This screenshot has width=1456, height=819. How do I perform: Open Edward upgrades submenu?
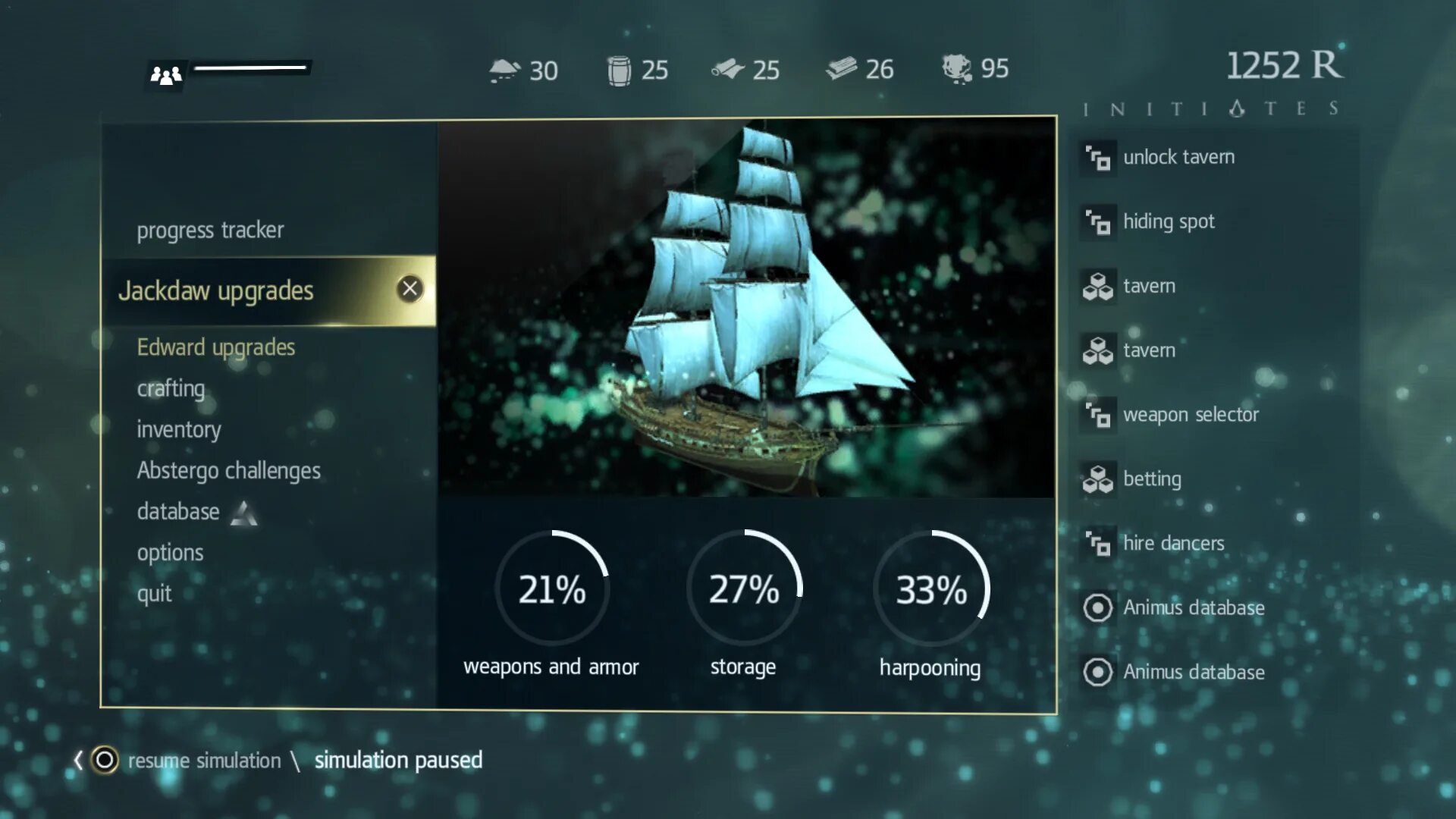217,347
